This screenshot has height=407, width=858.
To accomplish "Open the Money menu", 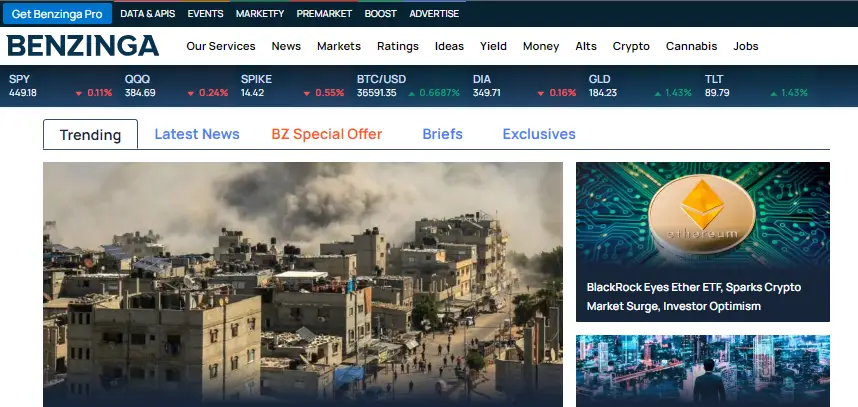I will pos(541,46).
